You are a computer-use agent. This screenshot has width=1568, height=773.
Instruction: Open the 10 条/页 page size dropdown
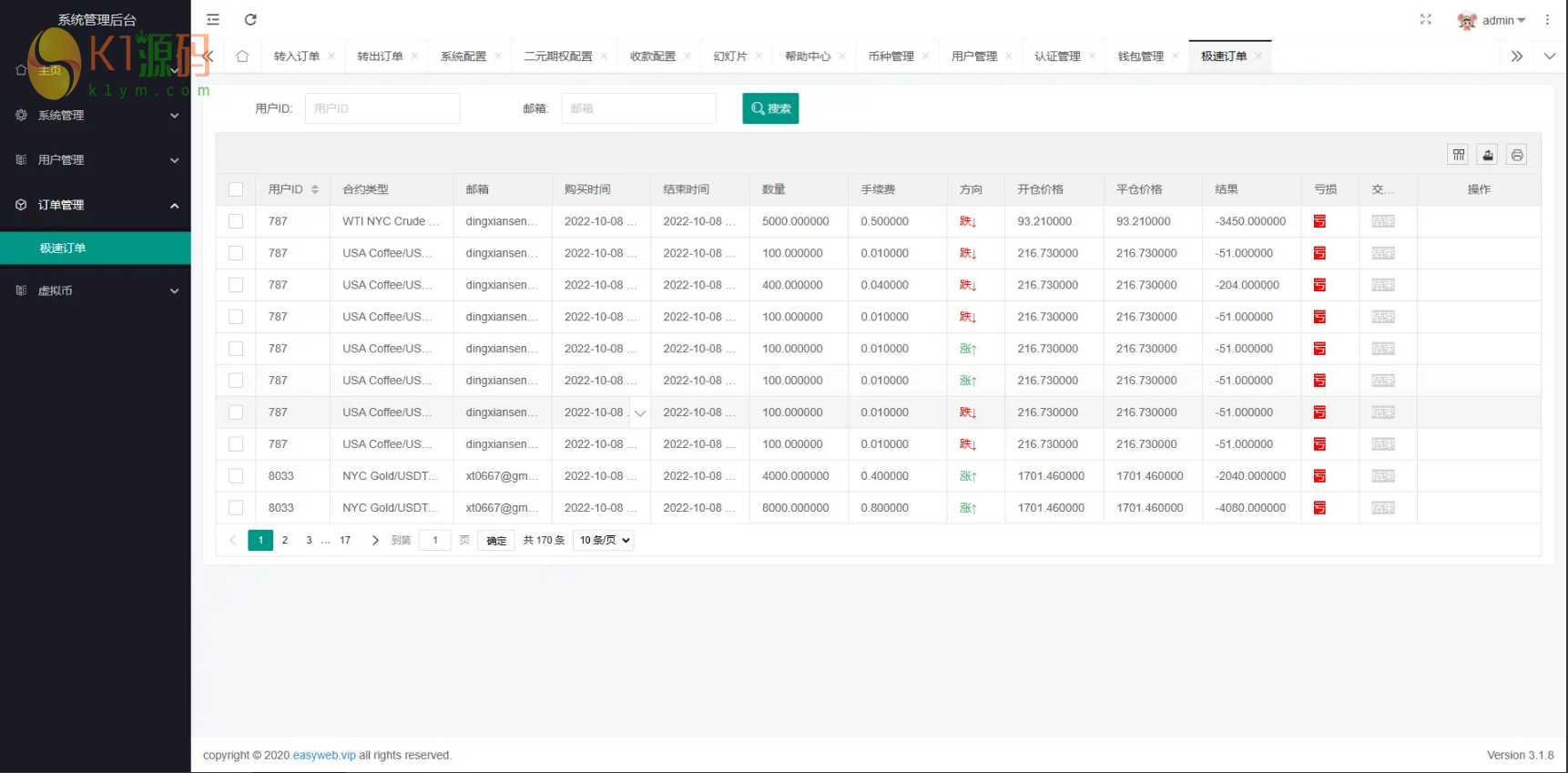point(605,540)
